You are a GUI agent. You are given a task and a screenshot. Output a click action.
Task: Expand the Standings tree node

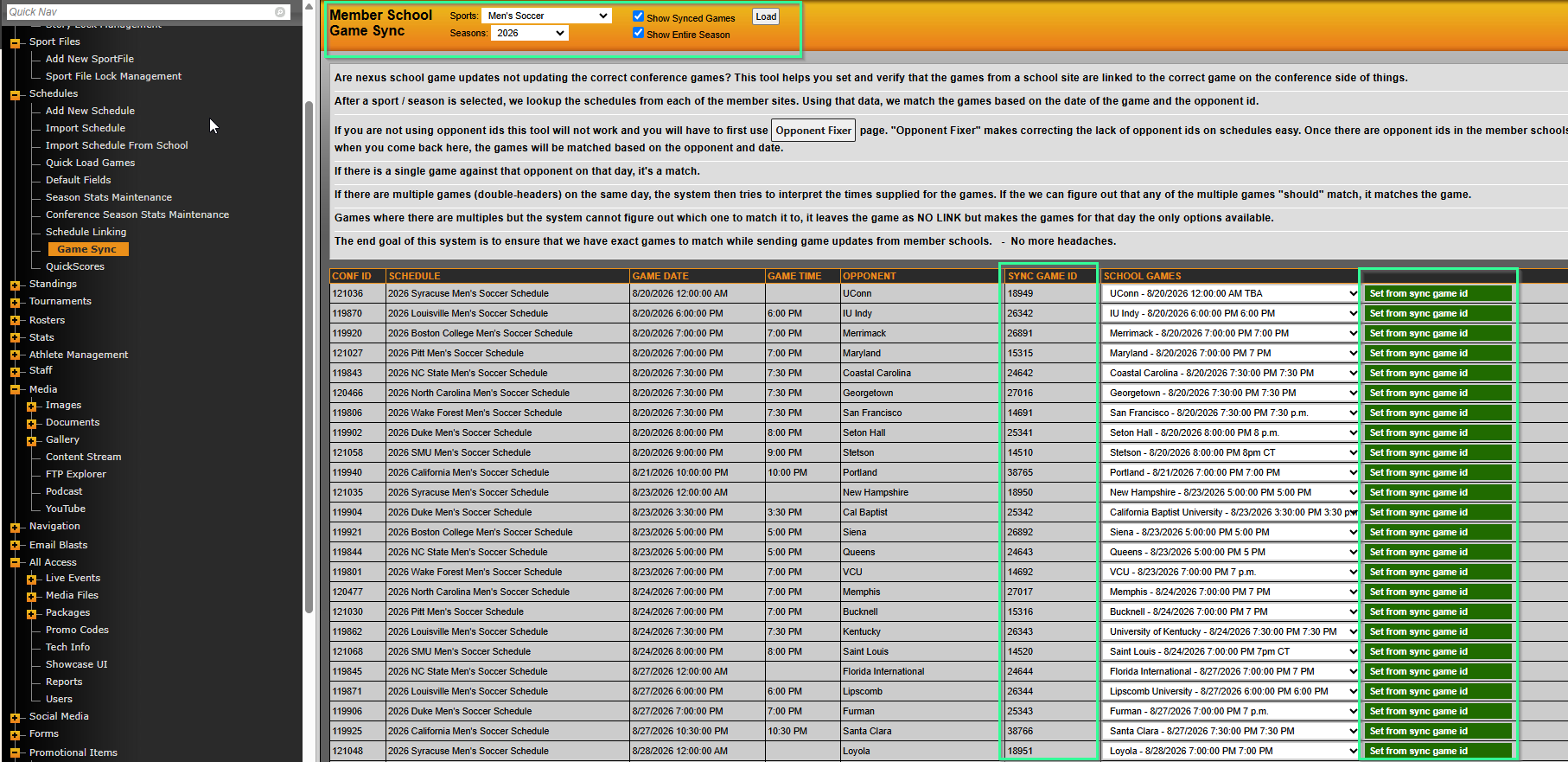(x=15, y=285)
